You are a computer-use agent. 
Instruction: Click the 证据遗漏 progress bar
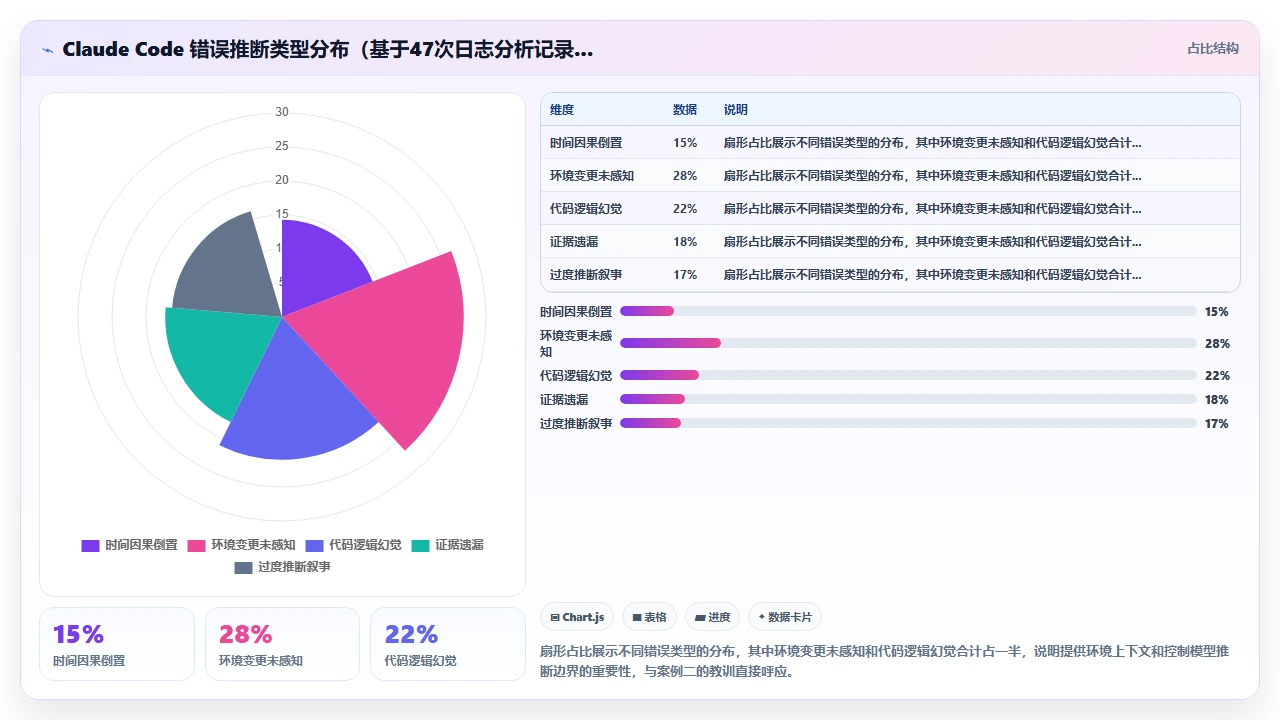point(908,399)
